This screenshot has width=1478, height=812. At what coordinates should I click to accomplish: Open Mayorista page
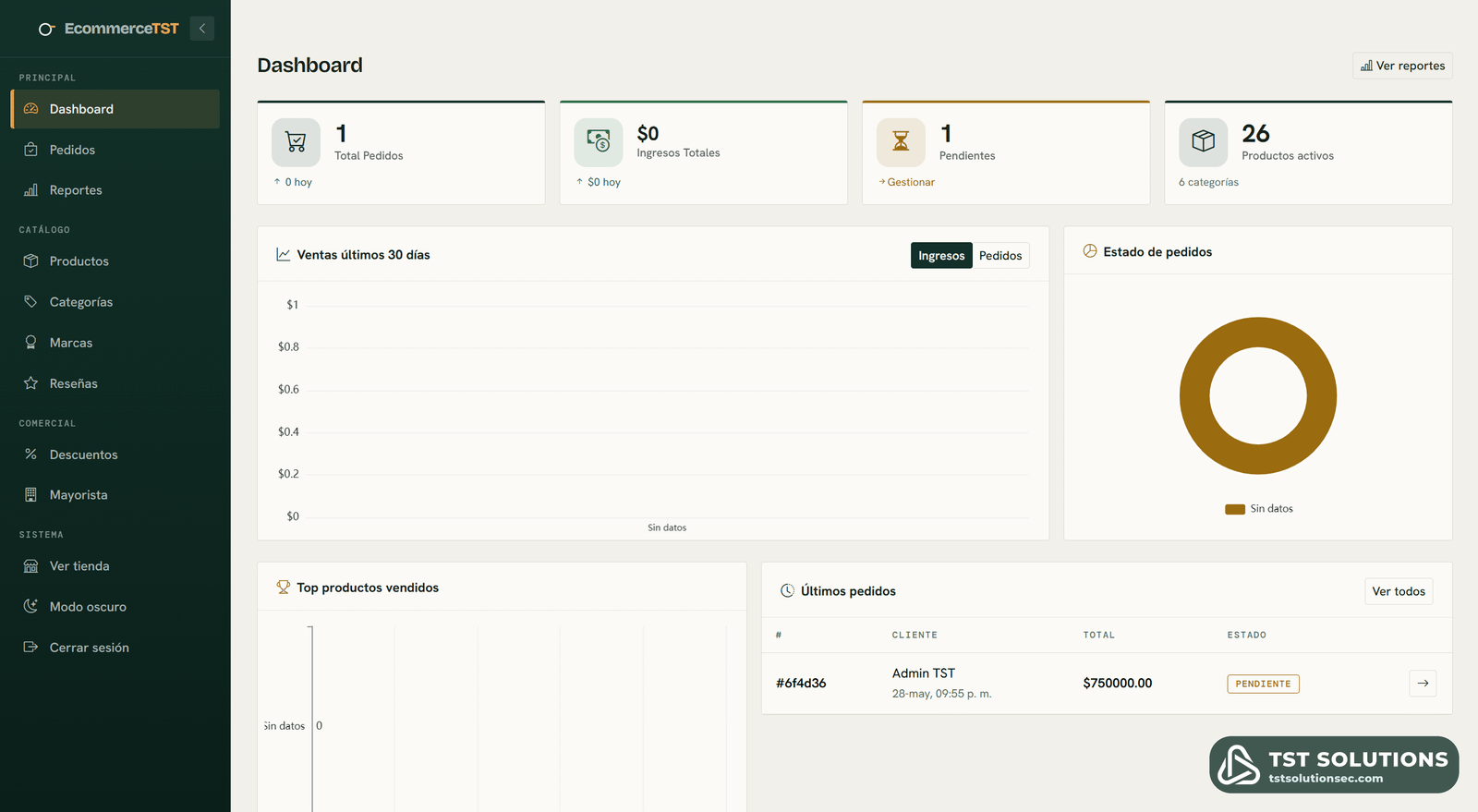115,495
